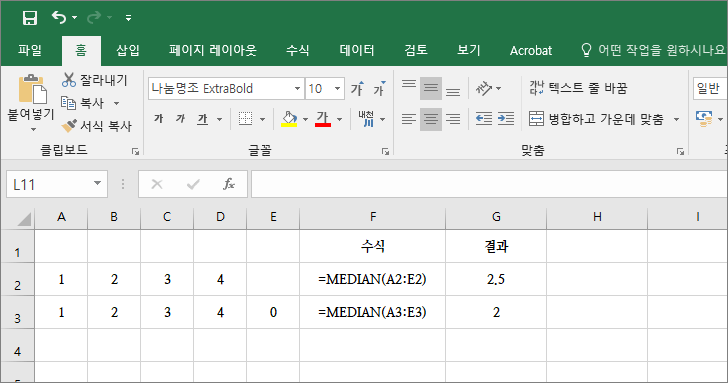Click the accounting number format icon
Image resolution: width=728 pixels, height=383 pixels.
click(704, 119)
